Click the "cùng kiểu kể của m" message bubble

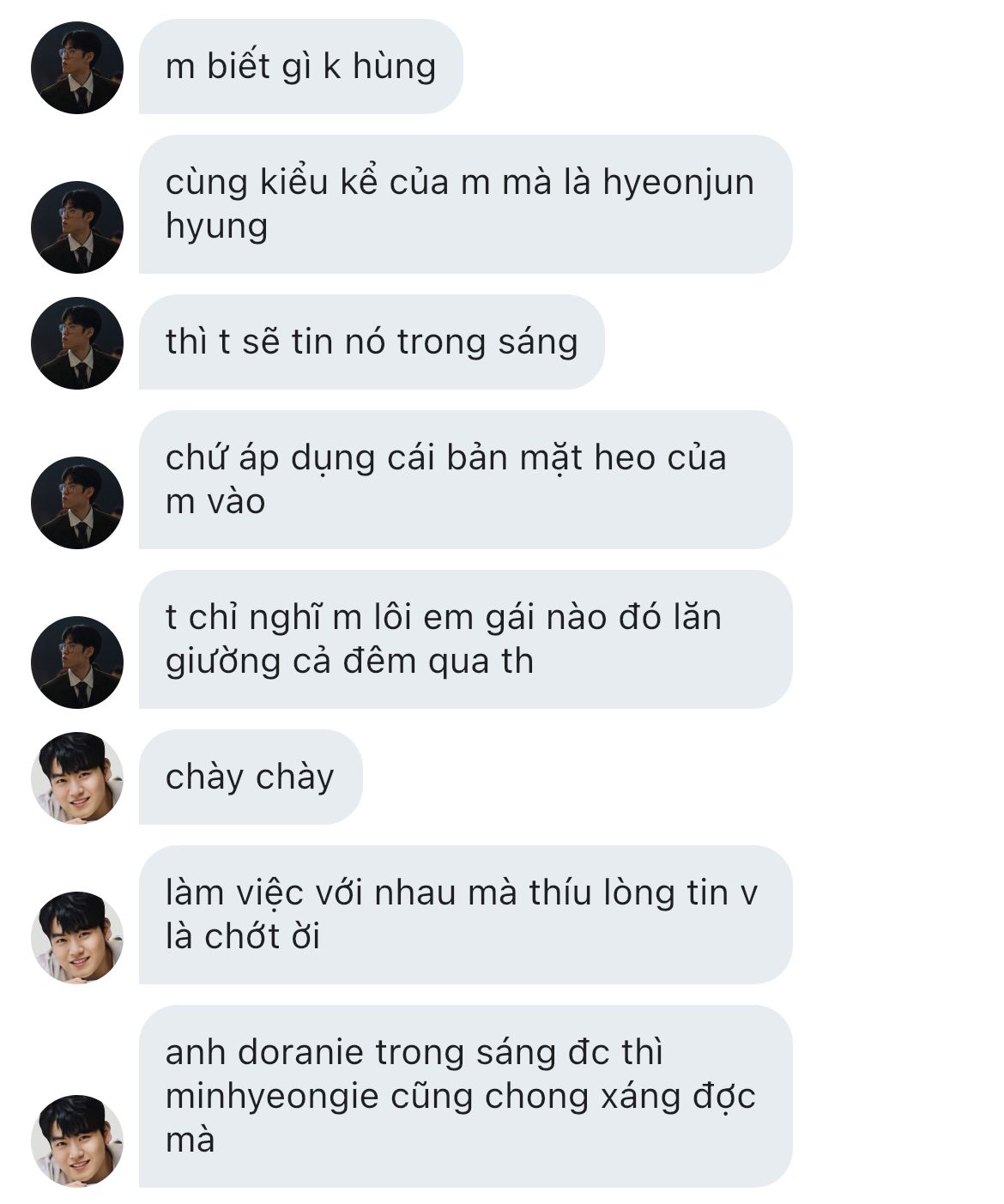click(x=465, y=204)
